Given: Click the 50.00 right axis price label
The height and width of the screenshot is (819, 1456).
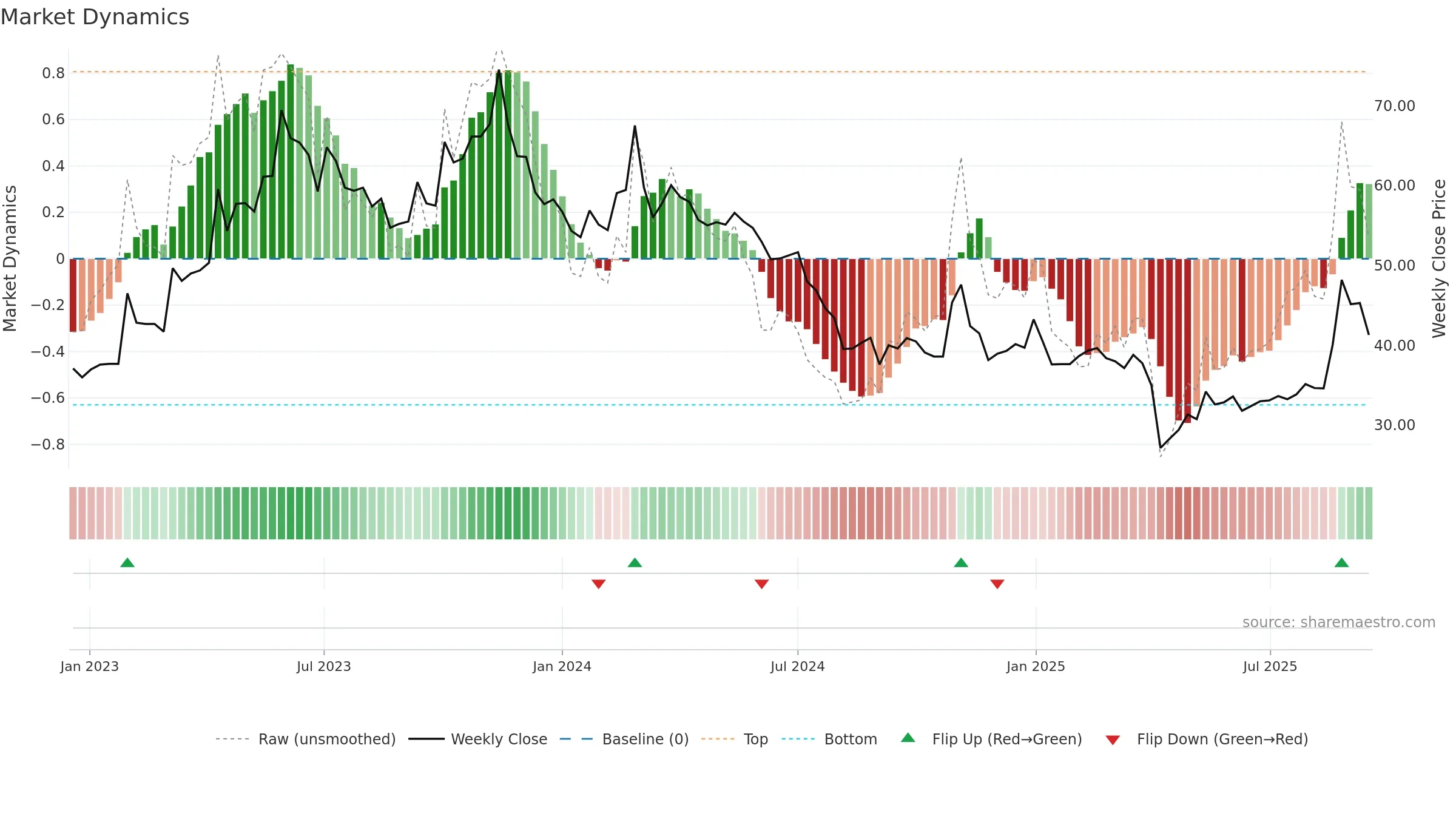Looking at the screenshot, I should tap(1395, 266).
